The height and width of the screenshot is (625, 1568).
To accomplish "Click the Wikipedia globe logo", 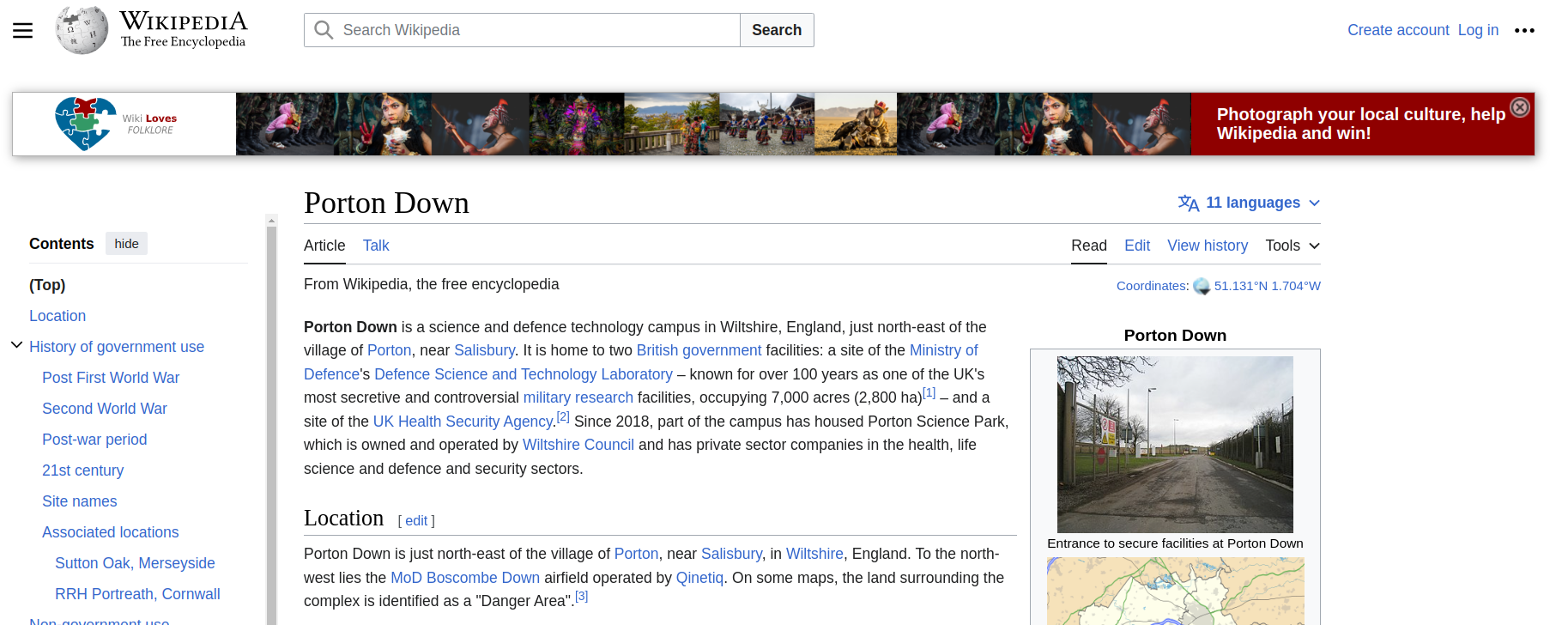I will (x=82, y=30).
